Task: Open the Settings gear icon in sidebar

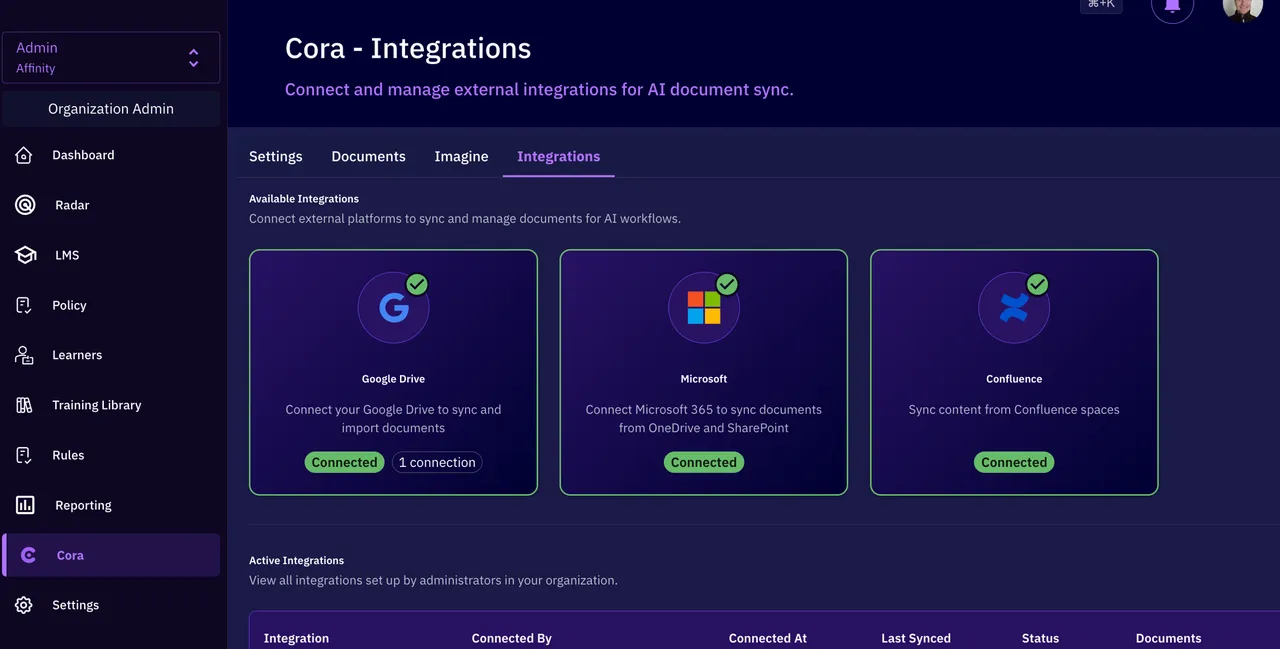Action: tap(24, 605)
